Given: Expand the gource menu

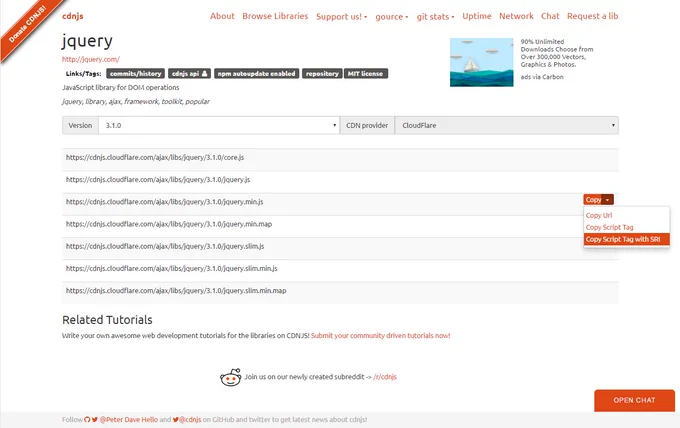Looking at the screenshot, I should 392,16.
